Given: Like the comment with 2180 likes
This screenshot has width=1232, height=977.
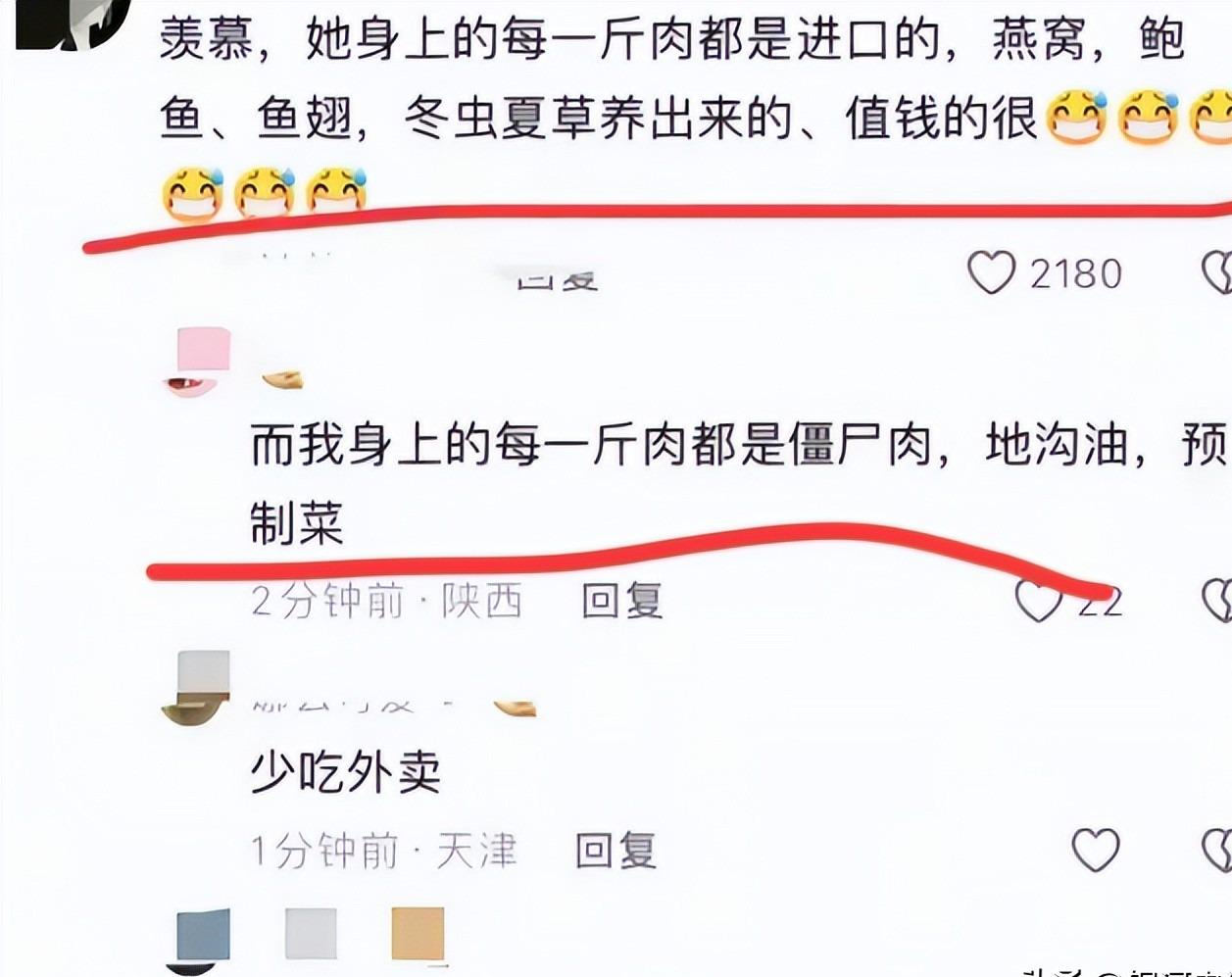Looking at the screenshot, I should 991,272.
